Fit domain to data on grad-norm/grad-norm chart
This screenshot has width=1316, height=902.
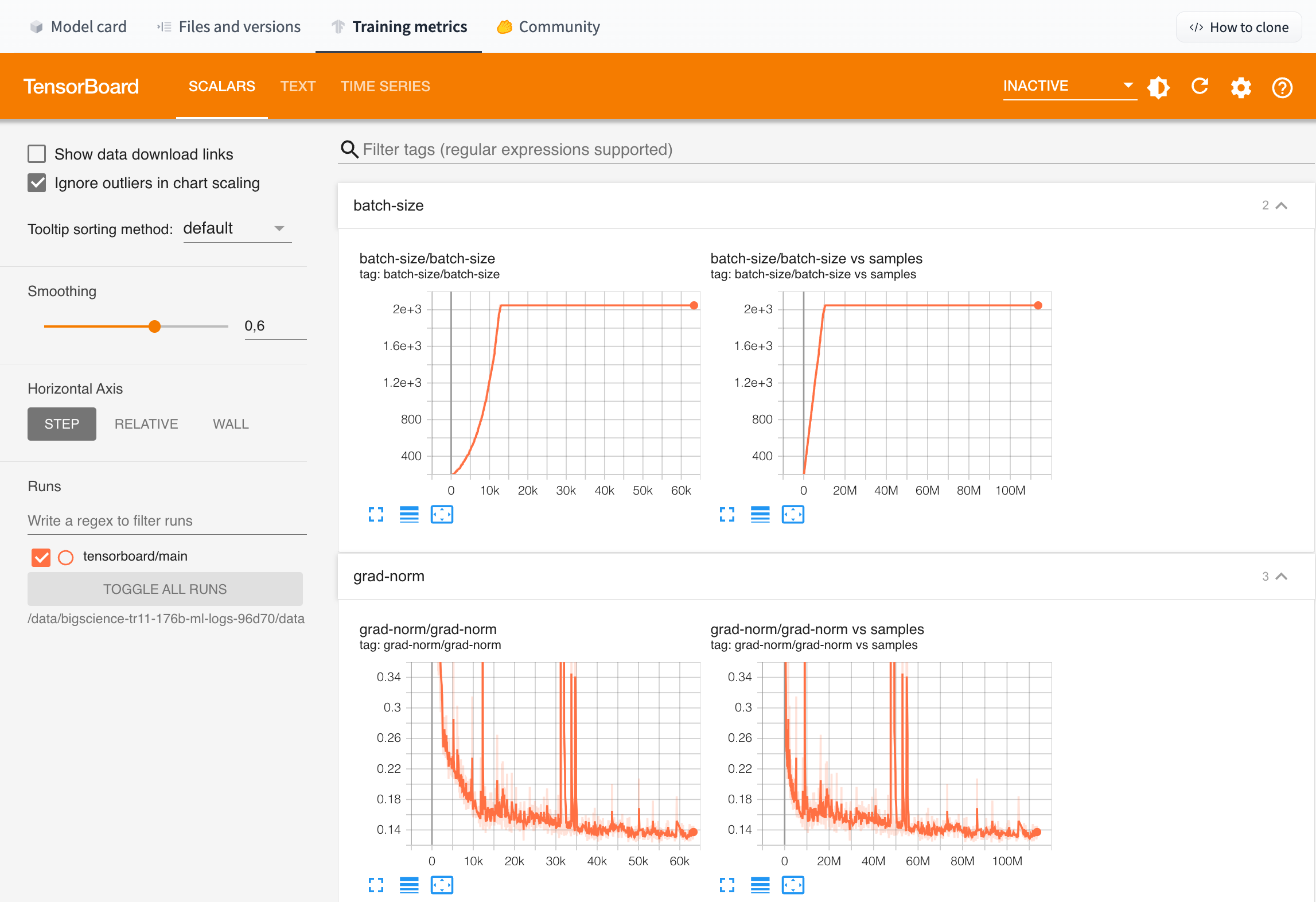(x=442, y=885)
